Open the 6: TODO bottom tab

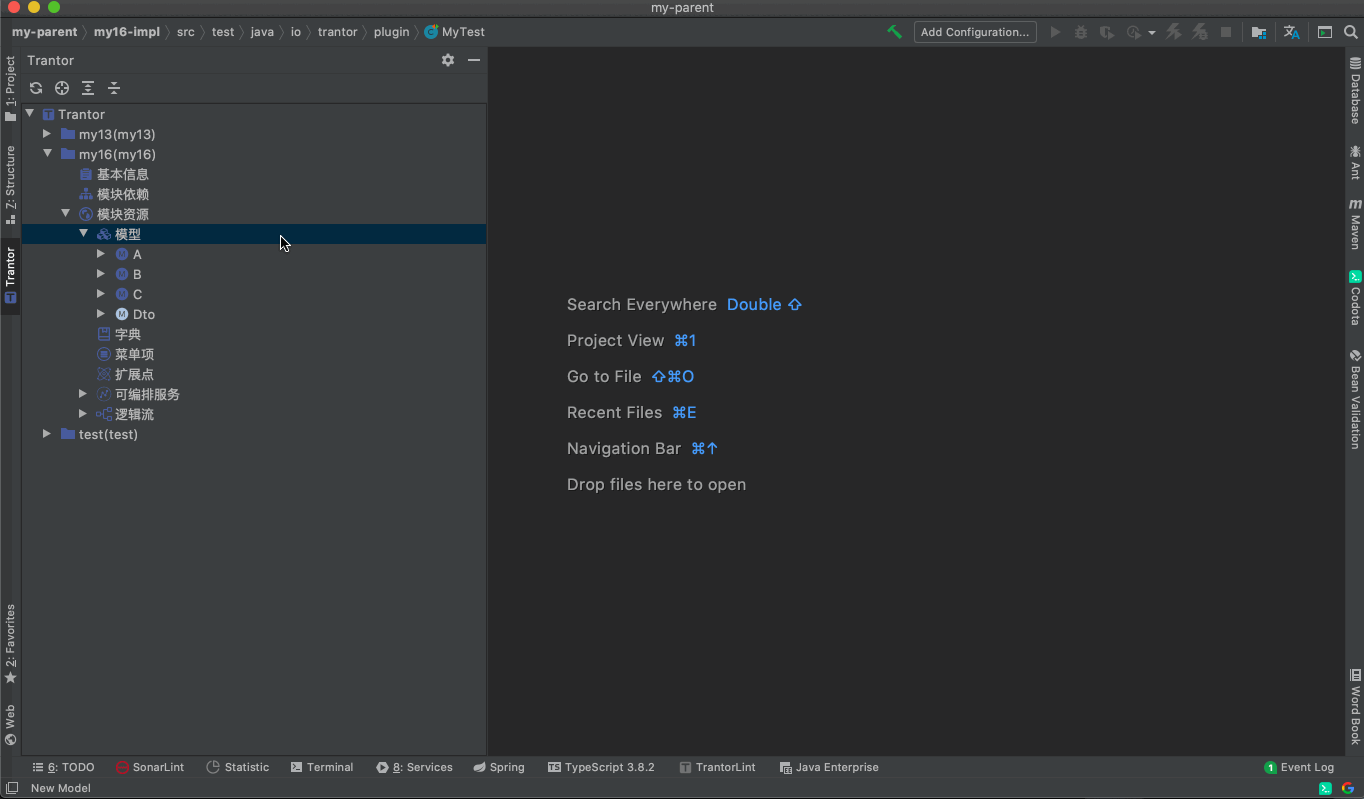click(63, 767)
